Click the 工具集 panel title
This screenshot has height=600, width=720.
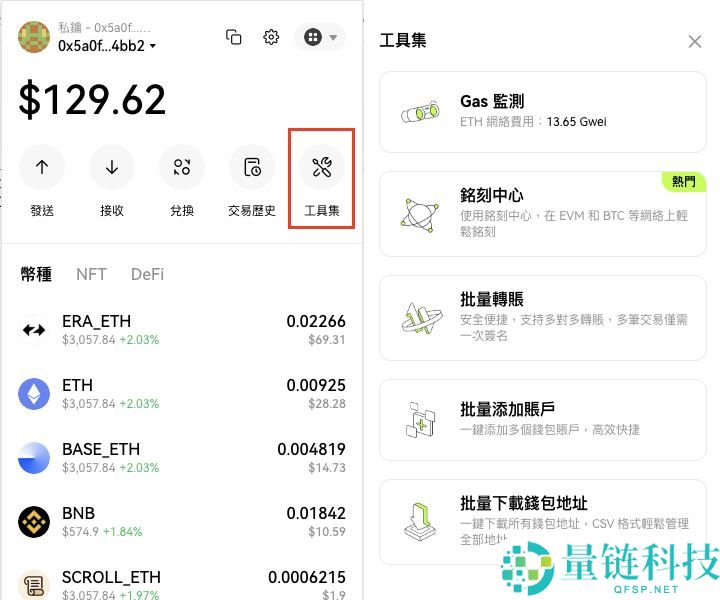403,40
